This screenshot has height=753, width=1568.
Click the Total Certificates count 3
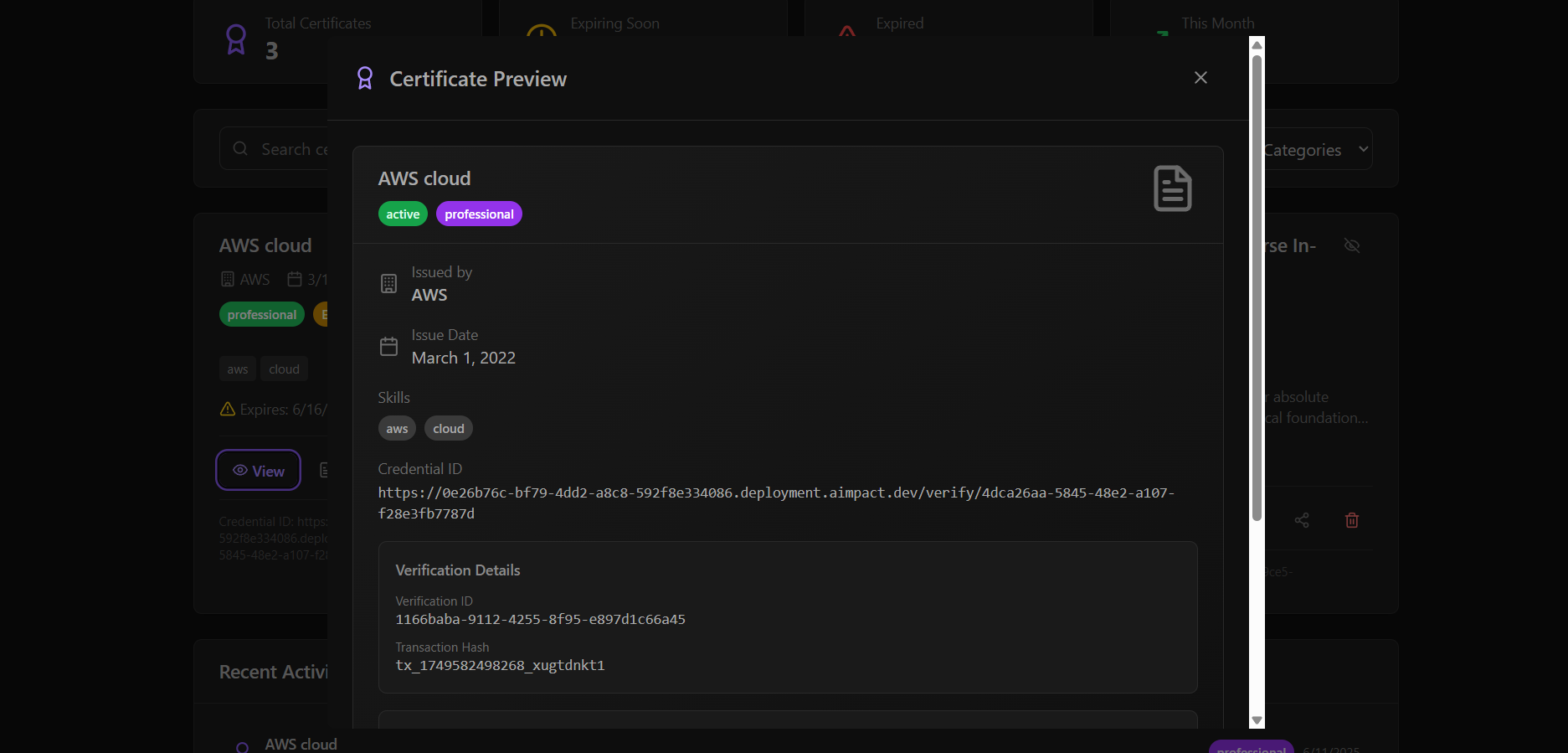(x=272, y=51)
